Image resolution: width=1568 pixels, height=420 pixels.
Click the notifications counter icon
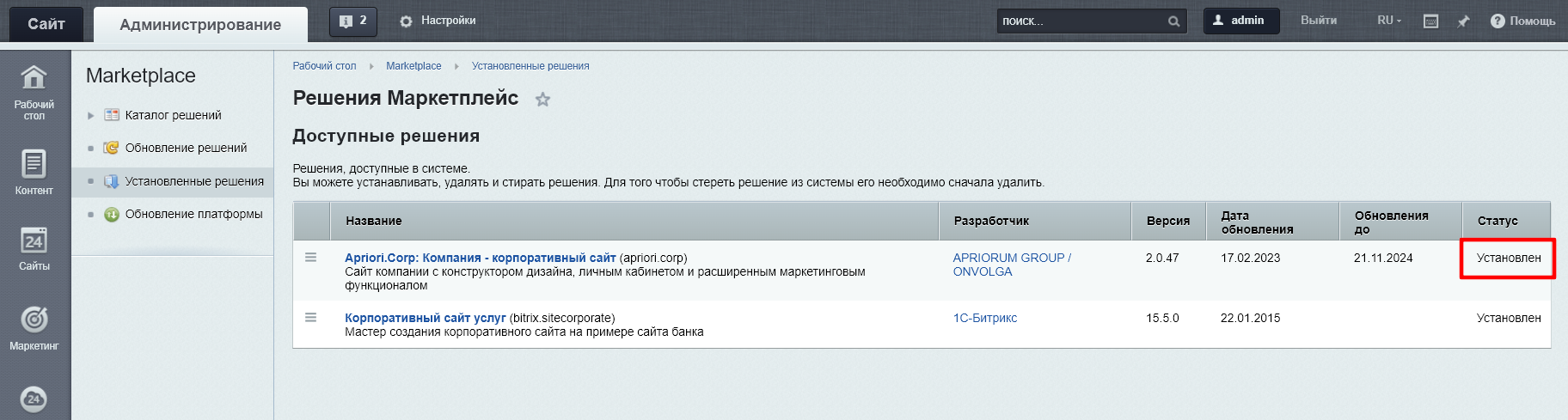tap(353, 21)
